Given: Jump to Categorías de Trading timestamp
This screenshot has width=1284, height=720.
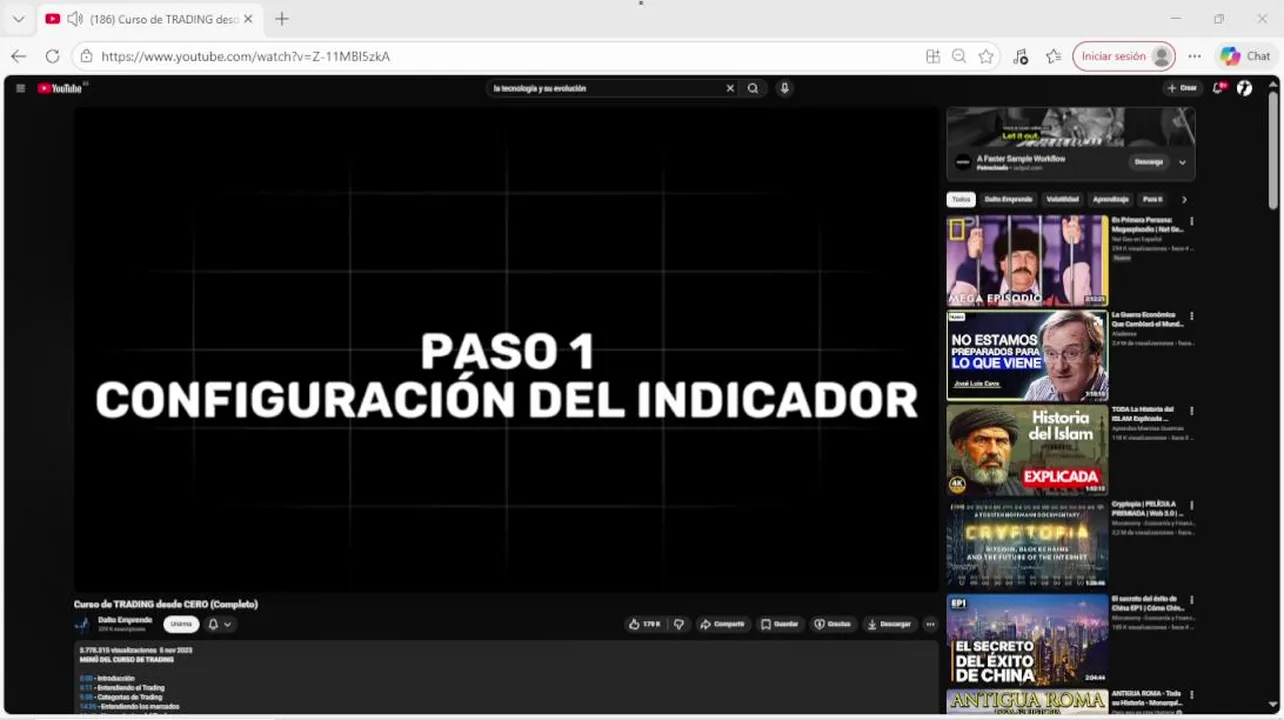Looking at the screenshot, I should tap(85, 697).
